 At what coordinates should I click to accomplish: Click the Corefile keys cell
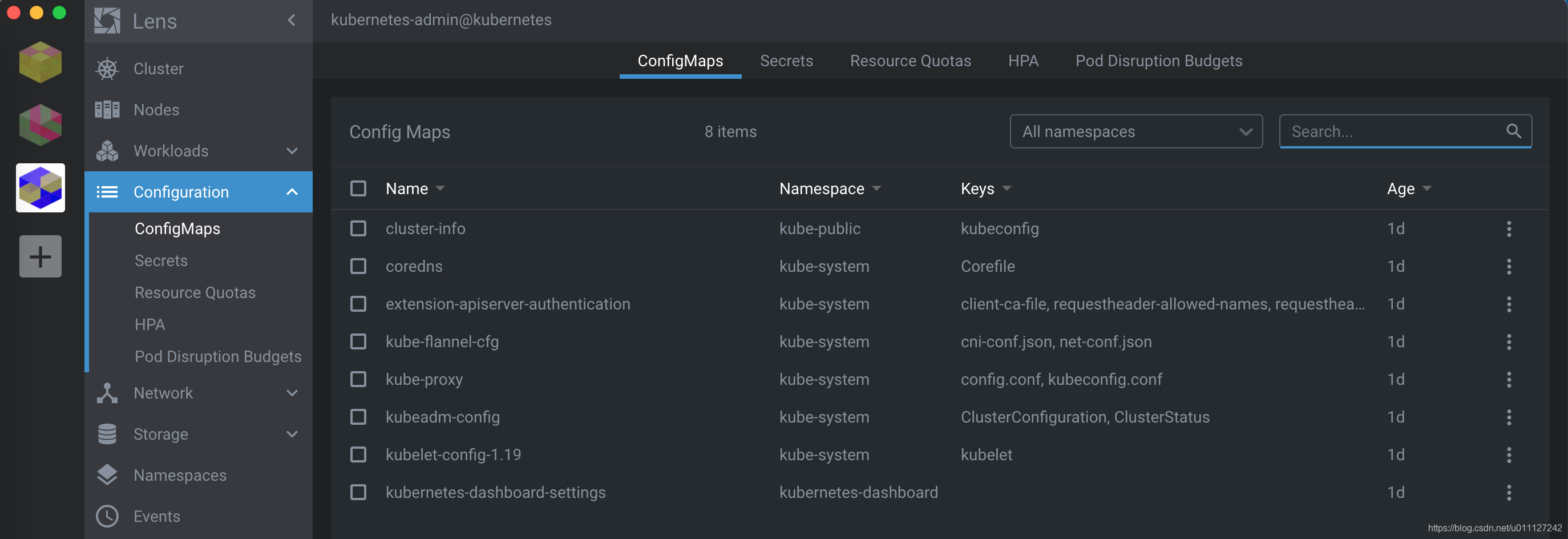coord(987,267)
